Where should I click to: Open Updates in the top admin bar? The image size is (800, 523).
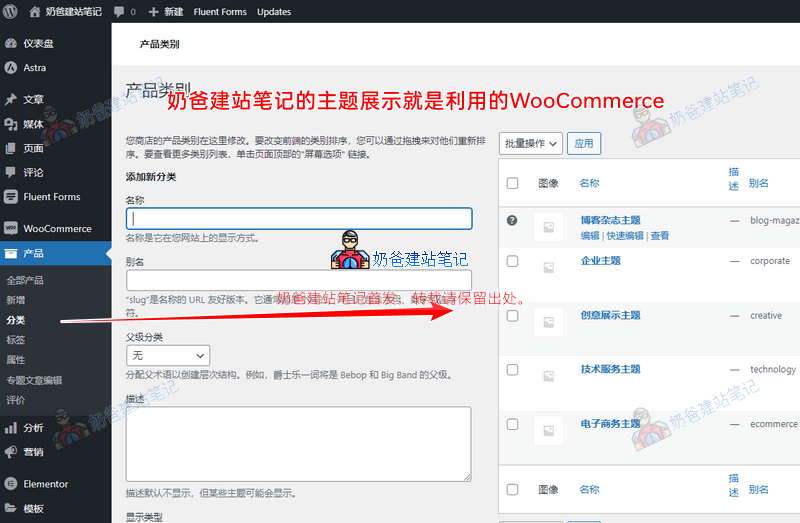click(x=274, y=12)
